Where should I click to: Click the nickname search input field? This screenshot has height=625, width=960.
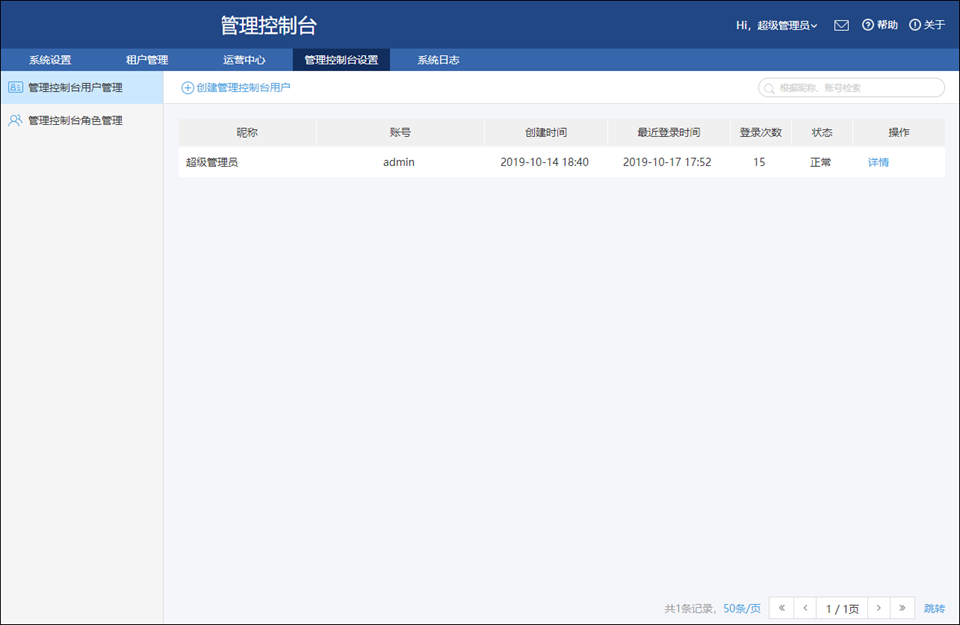[x=850, y=88]
